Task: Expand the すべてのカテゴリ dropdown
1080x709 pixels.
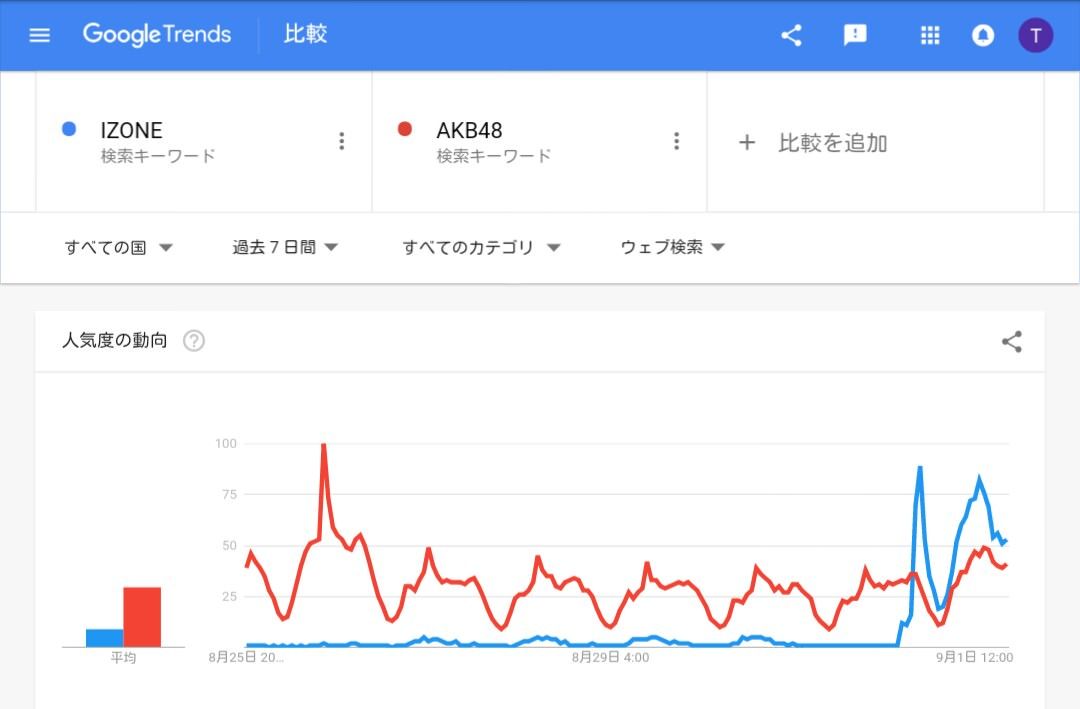Action: pyautogui.click(x=481, y=247)
